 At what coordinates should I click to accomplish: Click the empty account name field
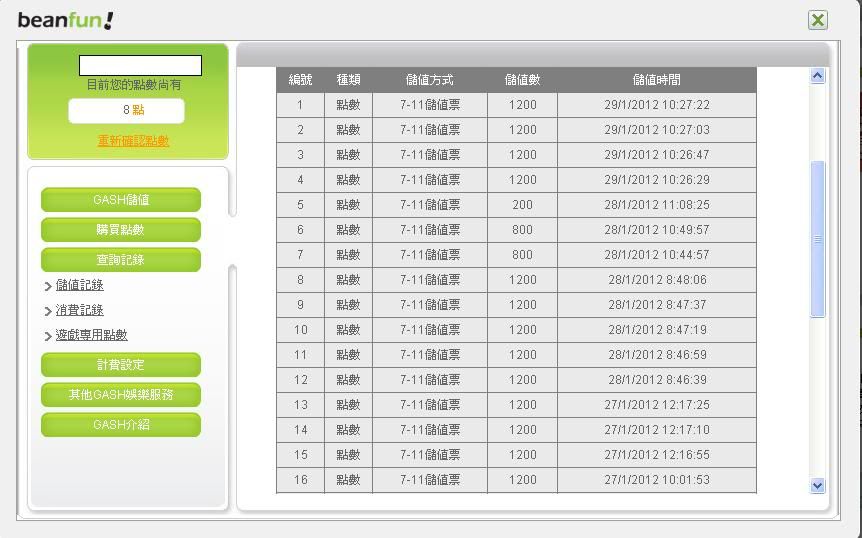tap(140, 66)
